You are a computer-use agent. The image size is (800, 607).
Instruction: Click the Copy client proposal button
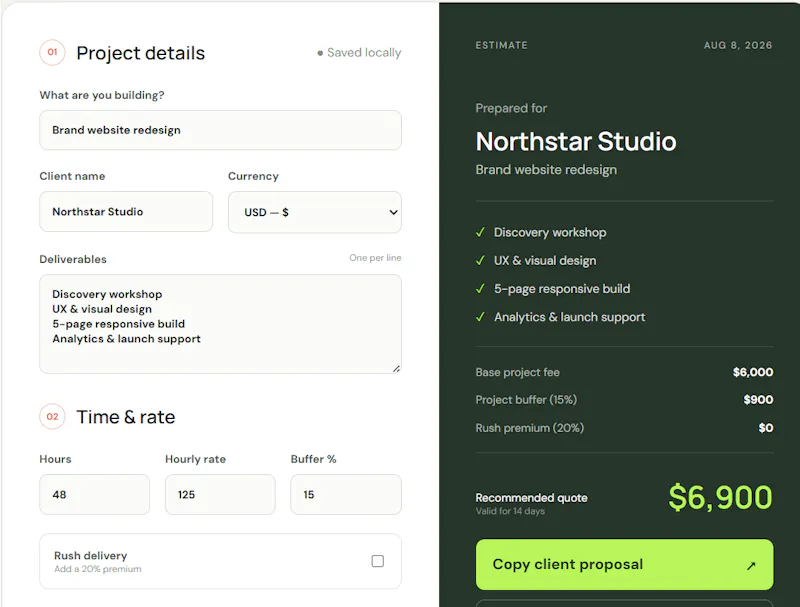pos(624,565)
